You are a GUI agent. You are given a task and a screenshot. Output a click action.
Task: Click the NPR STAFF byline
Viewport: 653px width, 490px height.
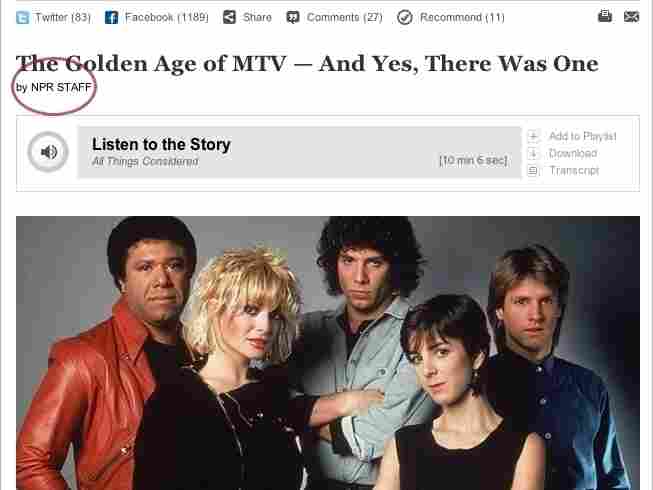tap(61, 87)
